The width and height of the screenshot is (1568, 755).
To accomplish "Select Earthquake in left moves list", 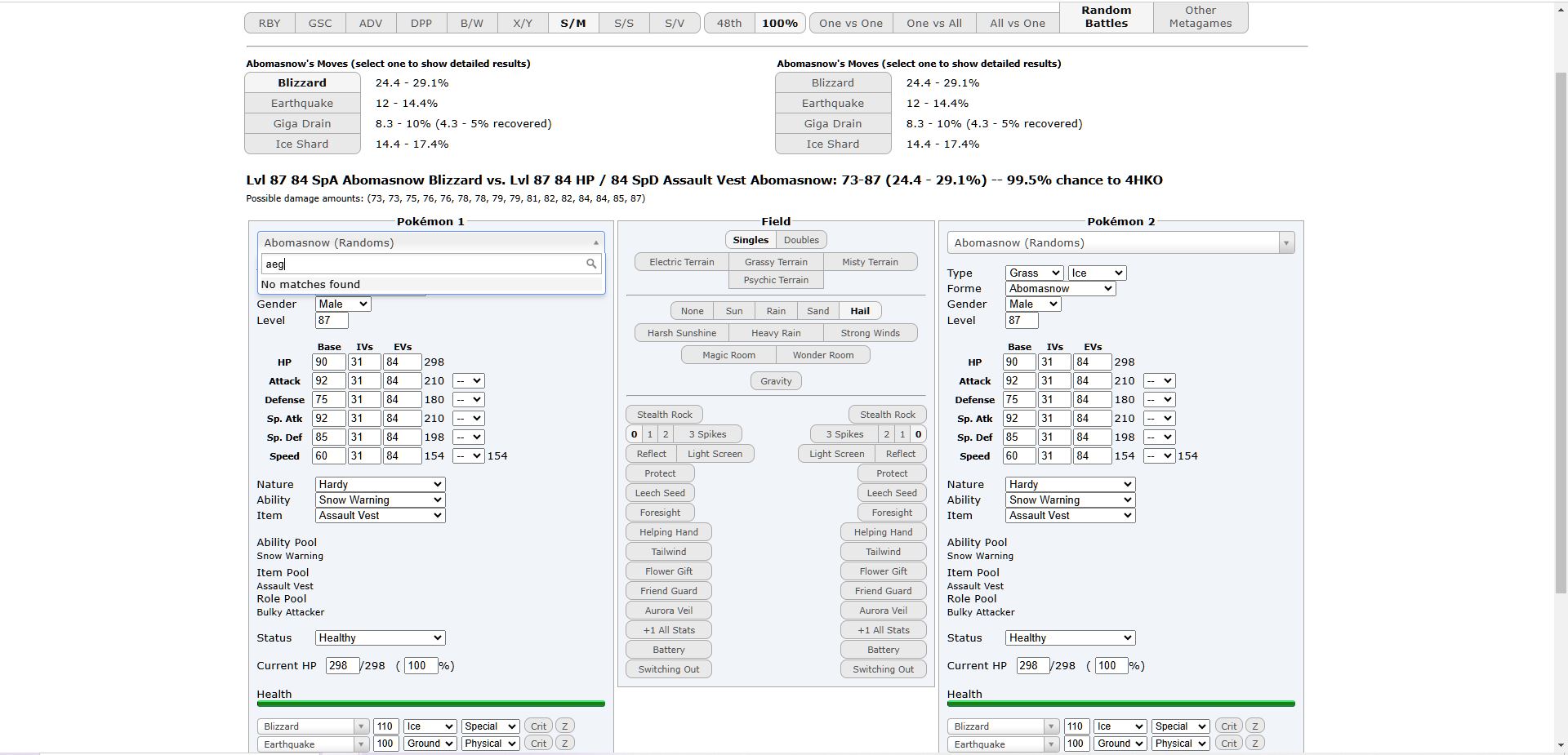I will tap(302, 104).
